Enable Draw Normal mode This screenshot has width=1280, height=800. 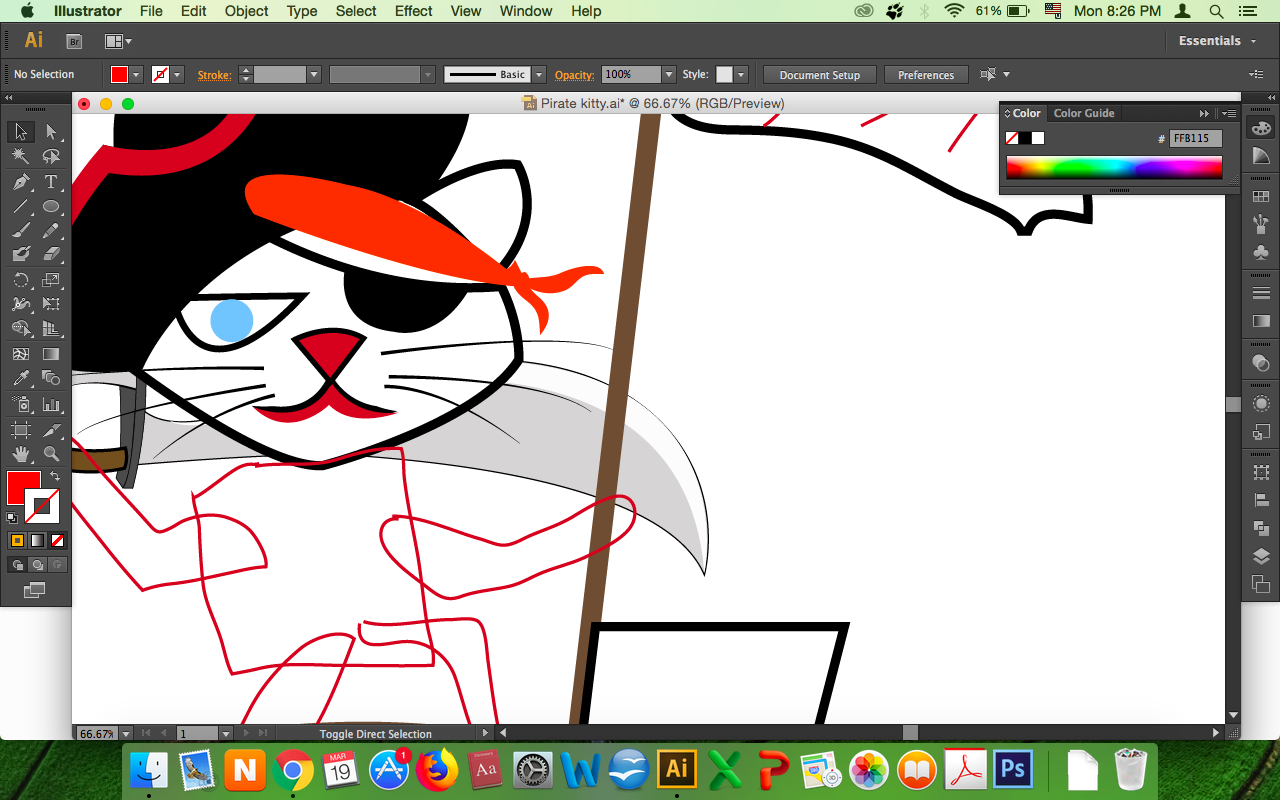pos(17,565)
